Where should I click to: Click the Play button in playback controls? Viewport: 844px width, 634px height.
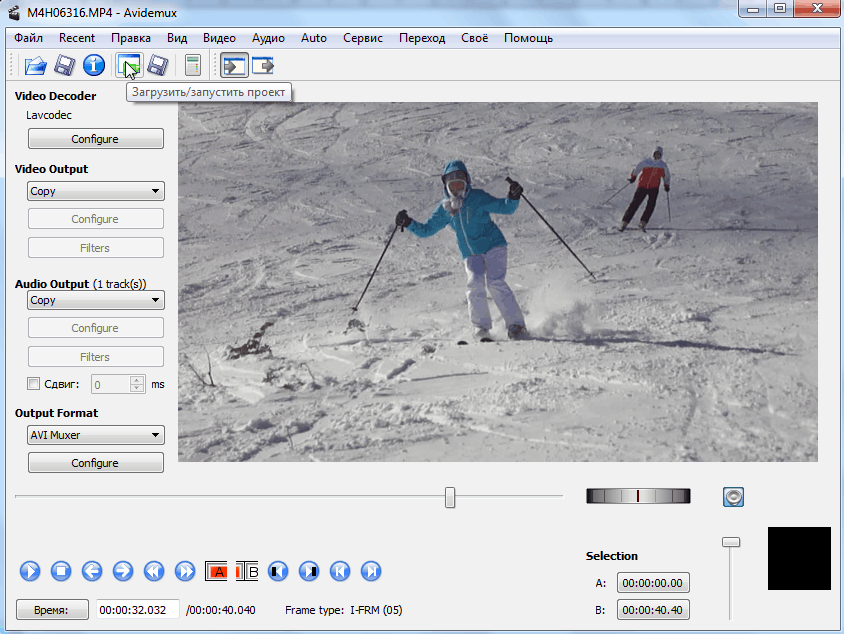pyautogui.click(x=30, y=571)
